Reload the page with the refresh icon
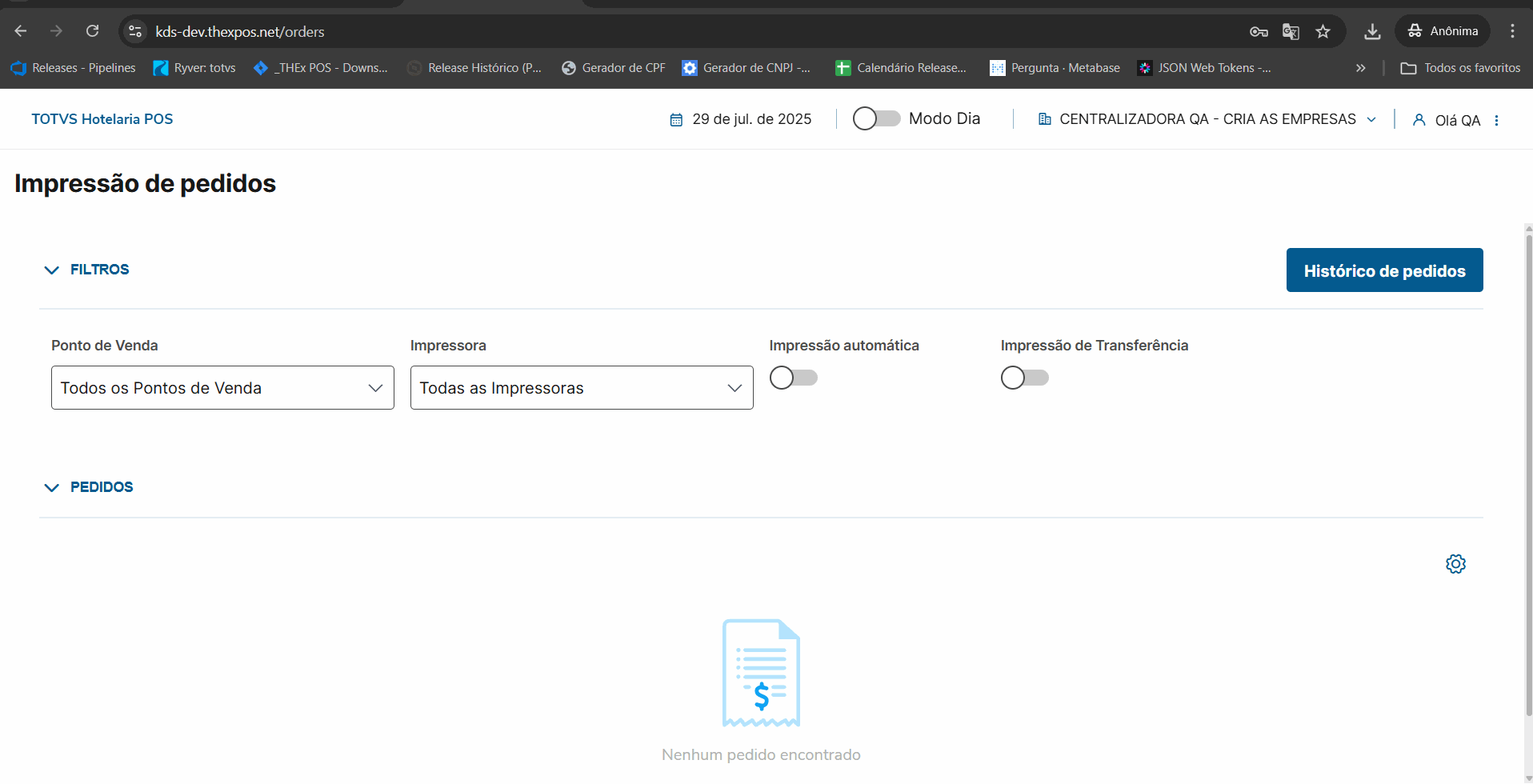Viewport: 1533px width, 784px height. [93, 31]
